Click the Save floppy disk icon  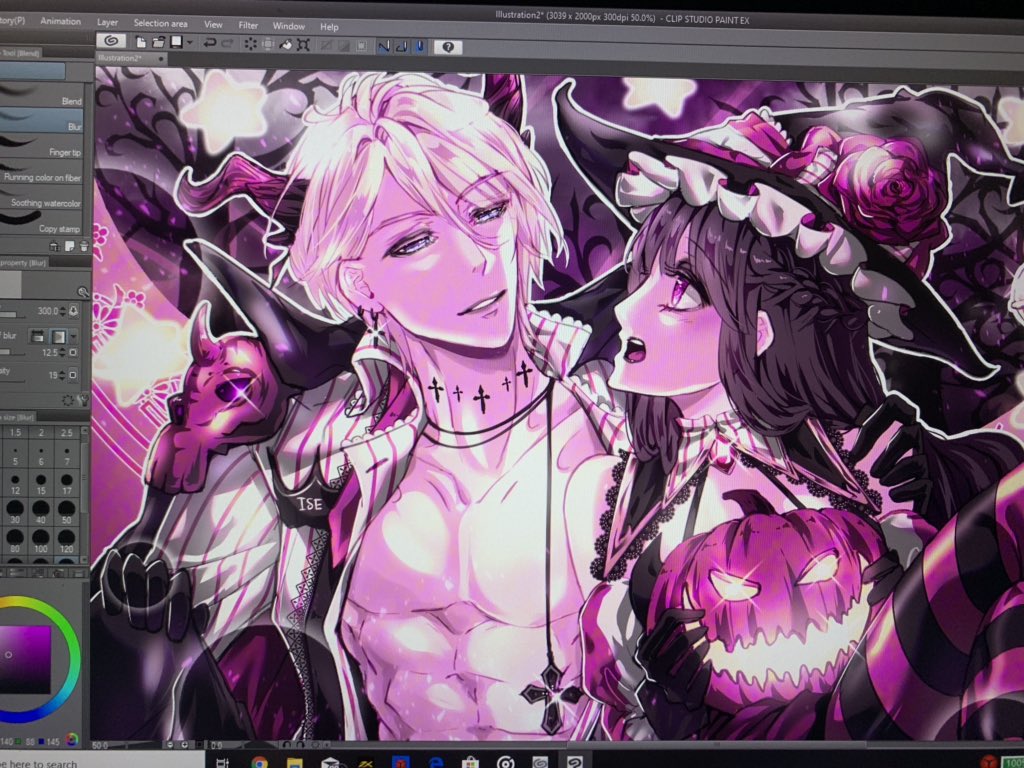(x=176, y=42)
